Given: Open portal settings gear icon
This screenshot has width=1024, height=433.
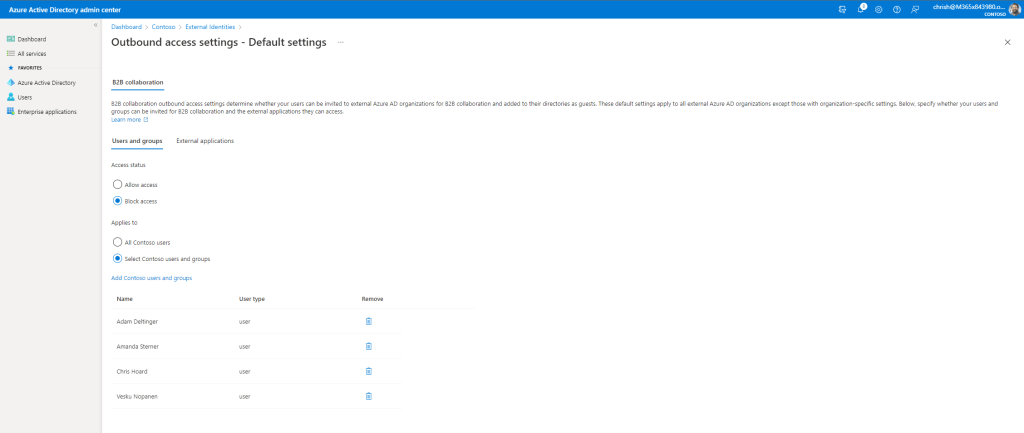Looking at the screenshot, I should click(878, 9).
